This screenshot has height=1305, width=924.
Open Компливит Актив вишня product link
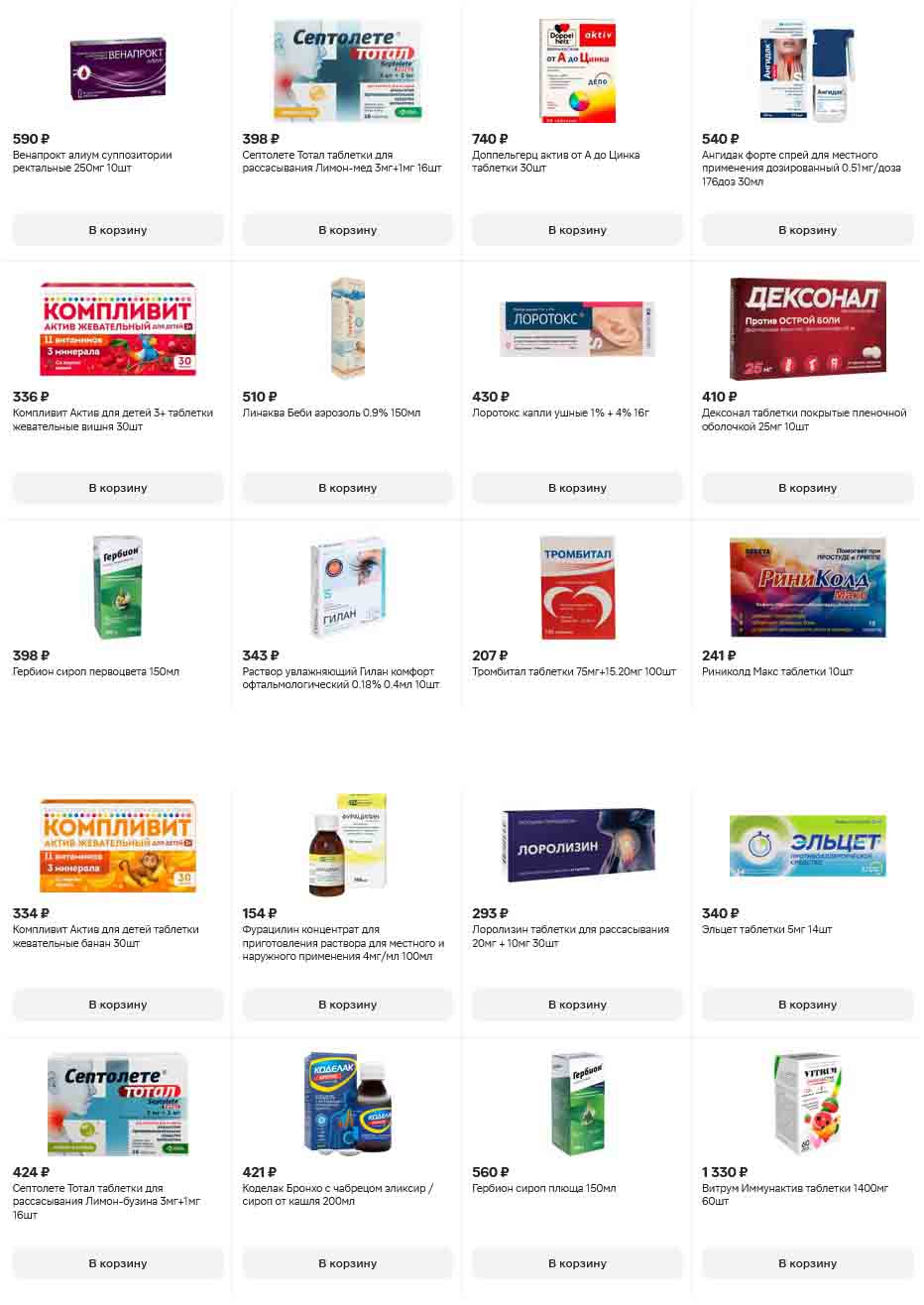113,419
